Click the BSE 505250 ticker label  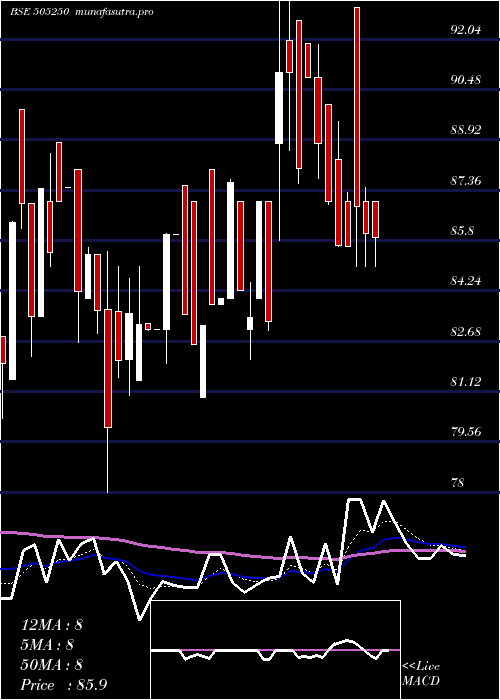(x=39, y=12)
